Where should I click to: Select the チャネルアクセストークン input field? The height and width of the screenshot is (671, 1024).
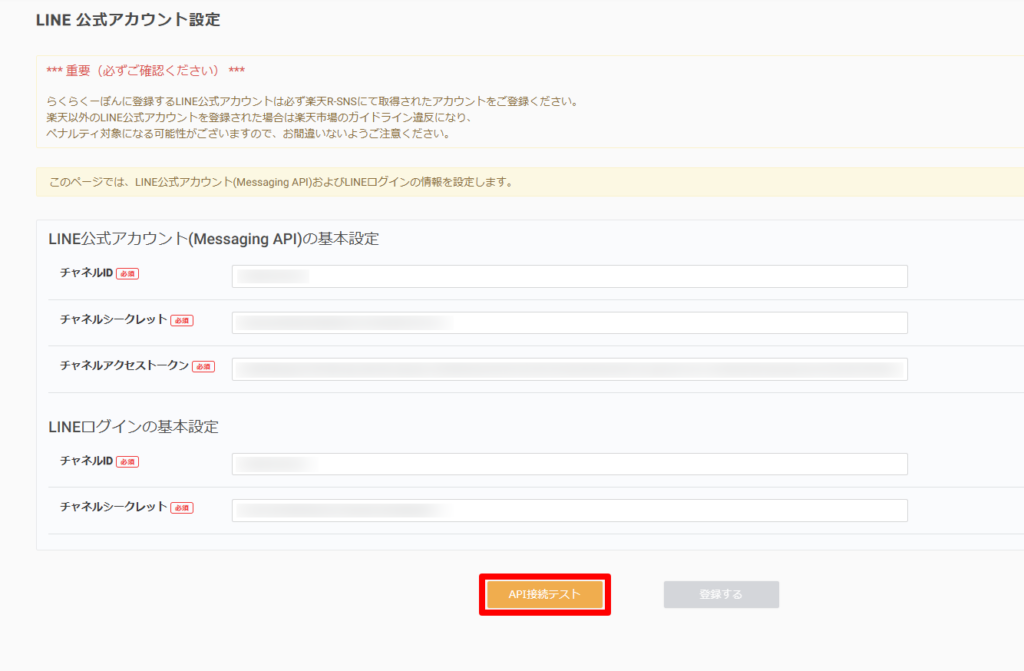(569, 369)
